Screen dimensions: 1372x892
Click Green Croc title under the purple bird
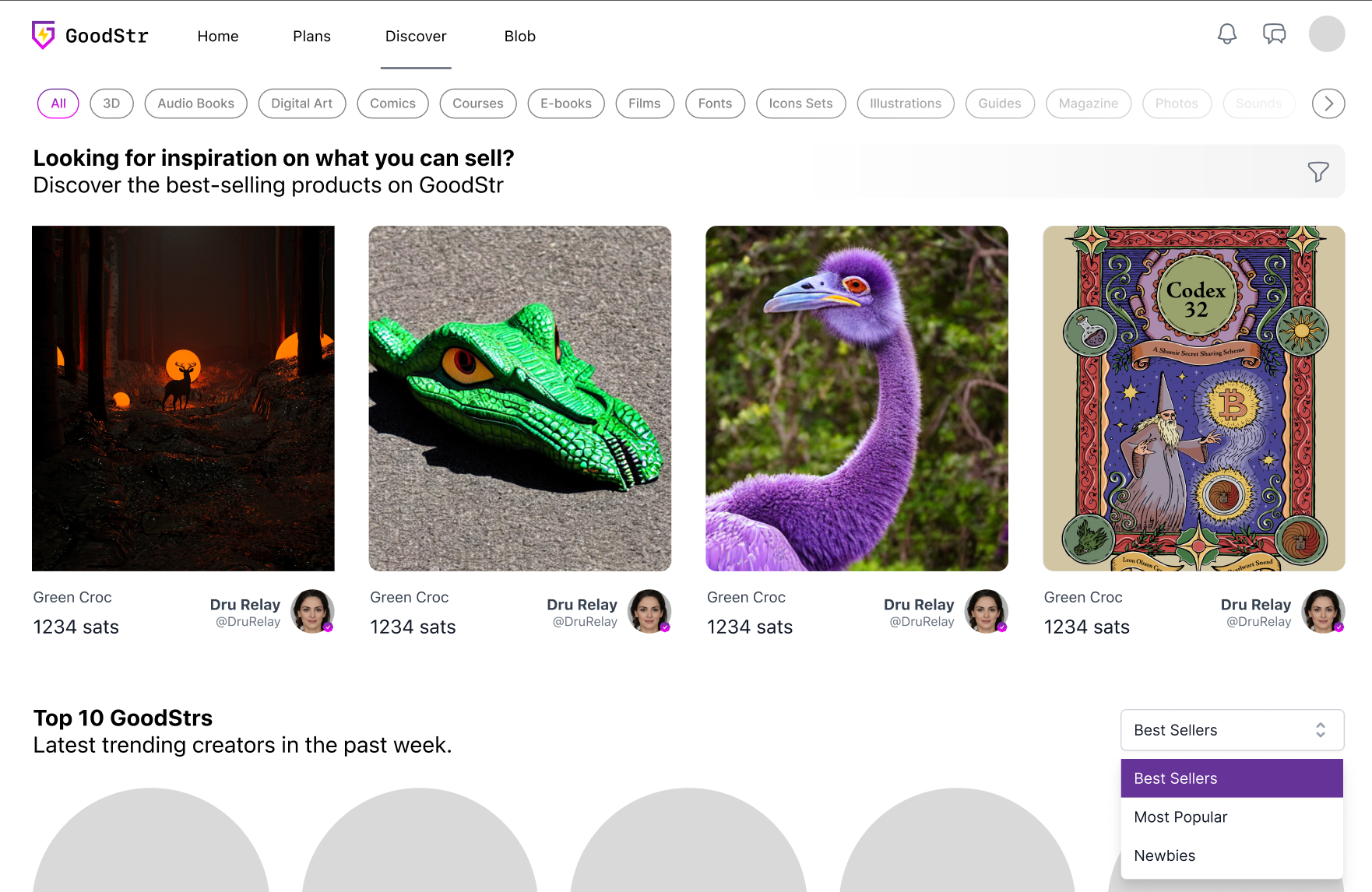747,598
